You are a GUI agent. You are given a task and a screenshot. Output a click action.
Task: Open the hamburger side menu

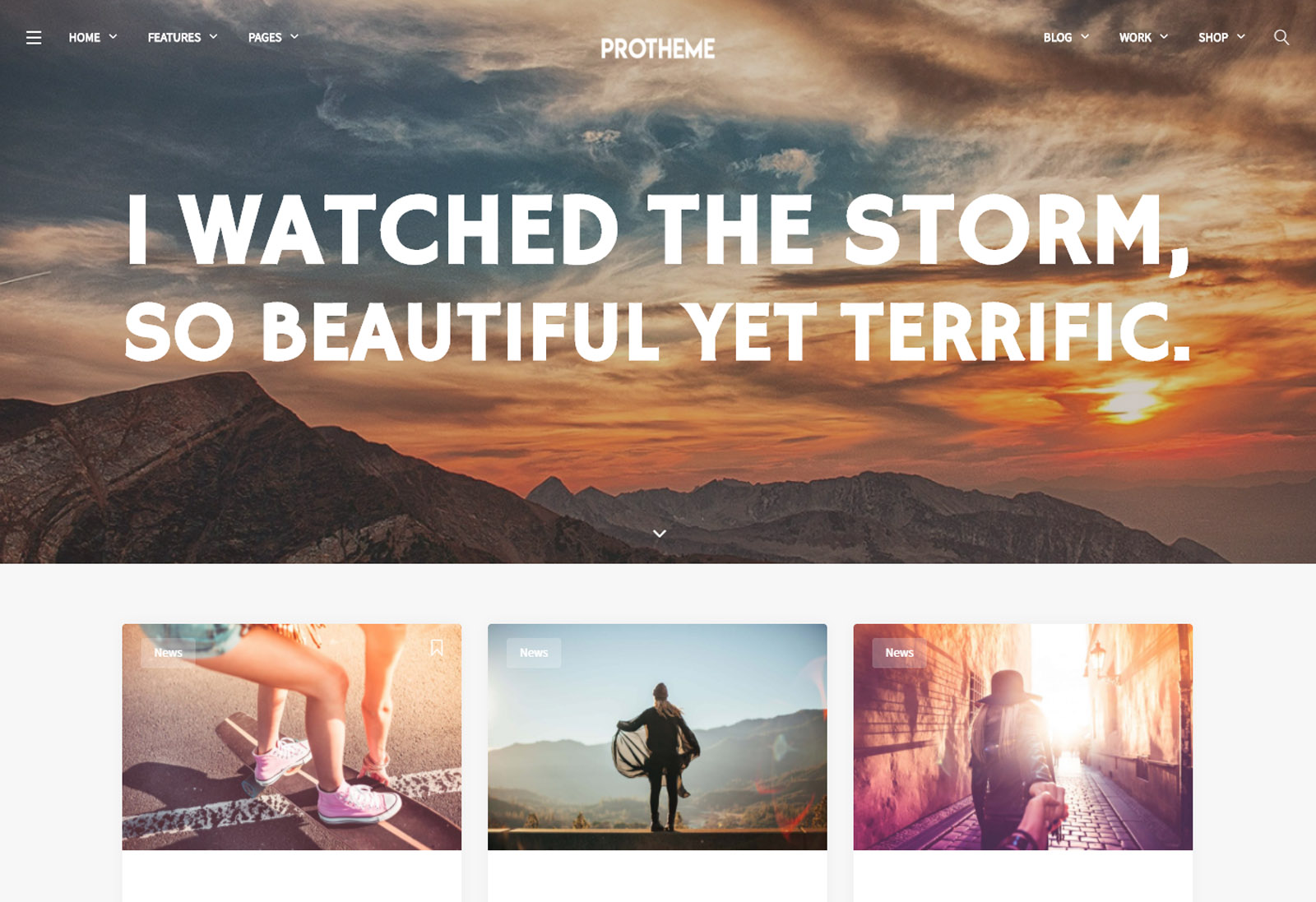(34, 38)
